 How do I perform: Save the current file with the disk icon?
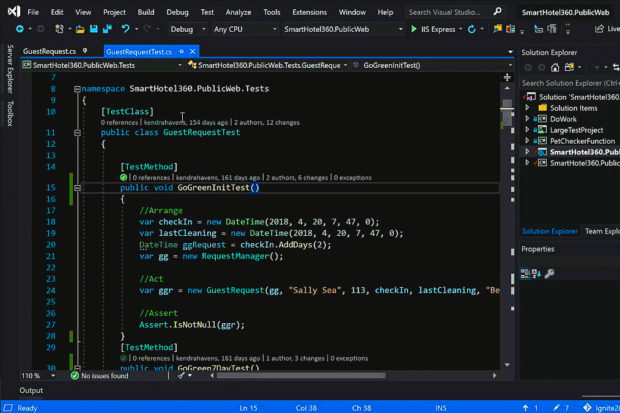(94, 29)
